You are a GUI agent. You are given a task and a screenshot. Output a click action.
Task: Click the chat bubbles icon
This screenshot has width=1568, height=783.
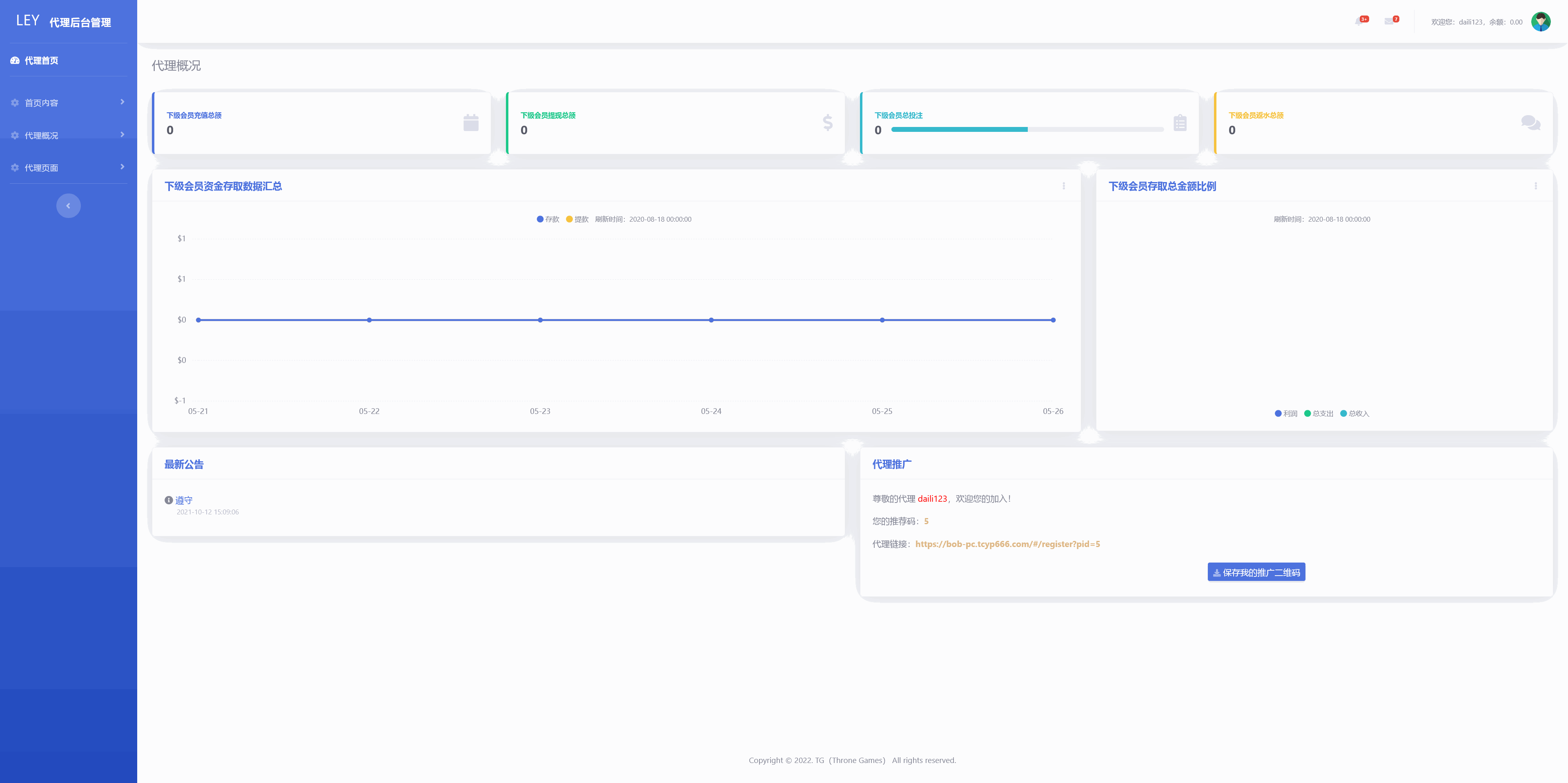pos(1530,123)
